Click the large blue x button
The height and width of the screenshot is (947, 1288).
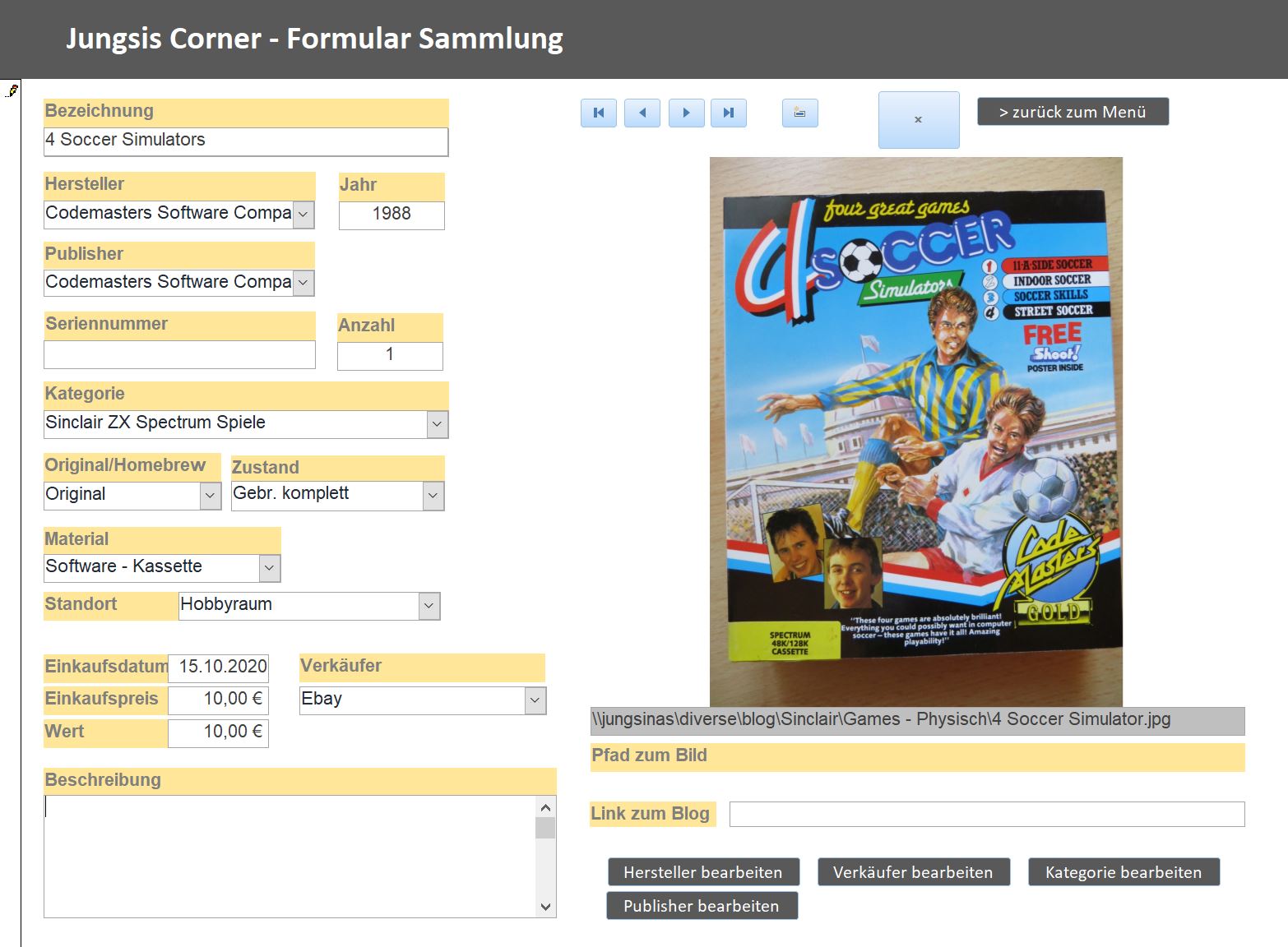[919, 120]
